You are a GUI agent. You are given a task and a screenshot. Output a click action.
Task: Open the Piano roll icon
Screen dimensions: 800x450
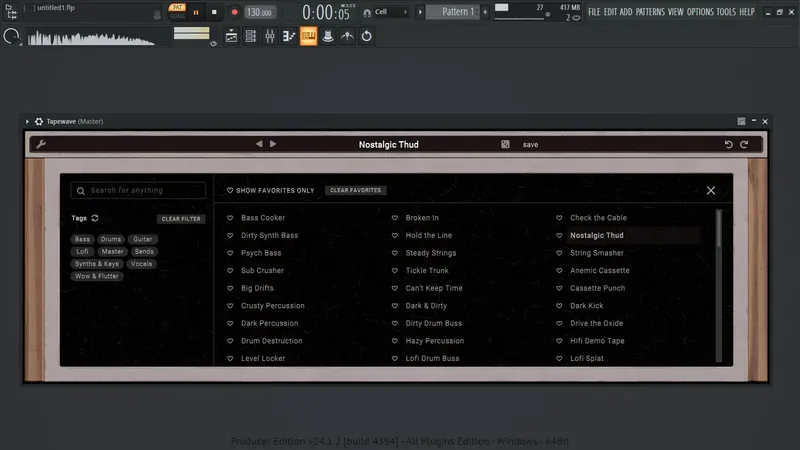click(x=289, y=36)
